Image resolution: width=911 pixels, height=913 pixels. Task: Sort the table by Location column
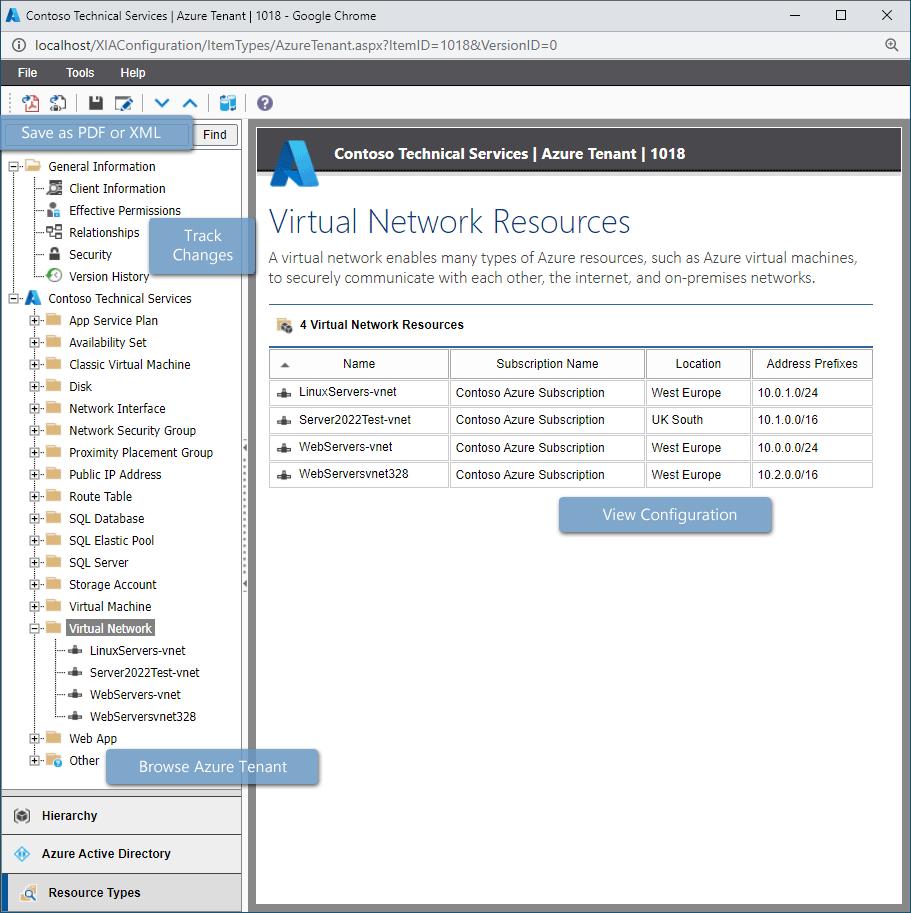[698, 364]
